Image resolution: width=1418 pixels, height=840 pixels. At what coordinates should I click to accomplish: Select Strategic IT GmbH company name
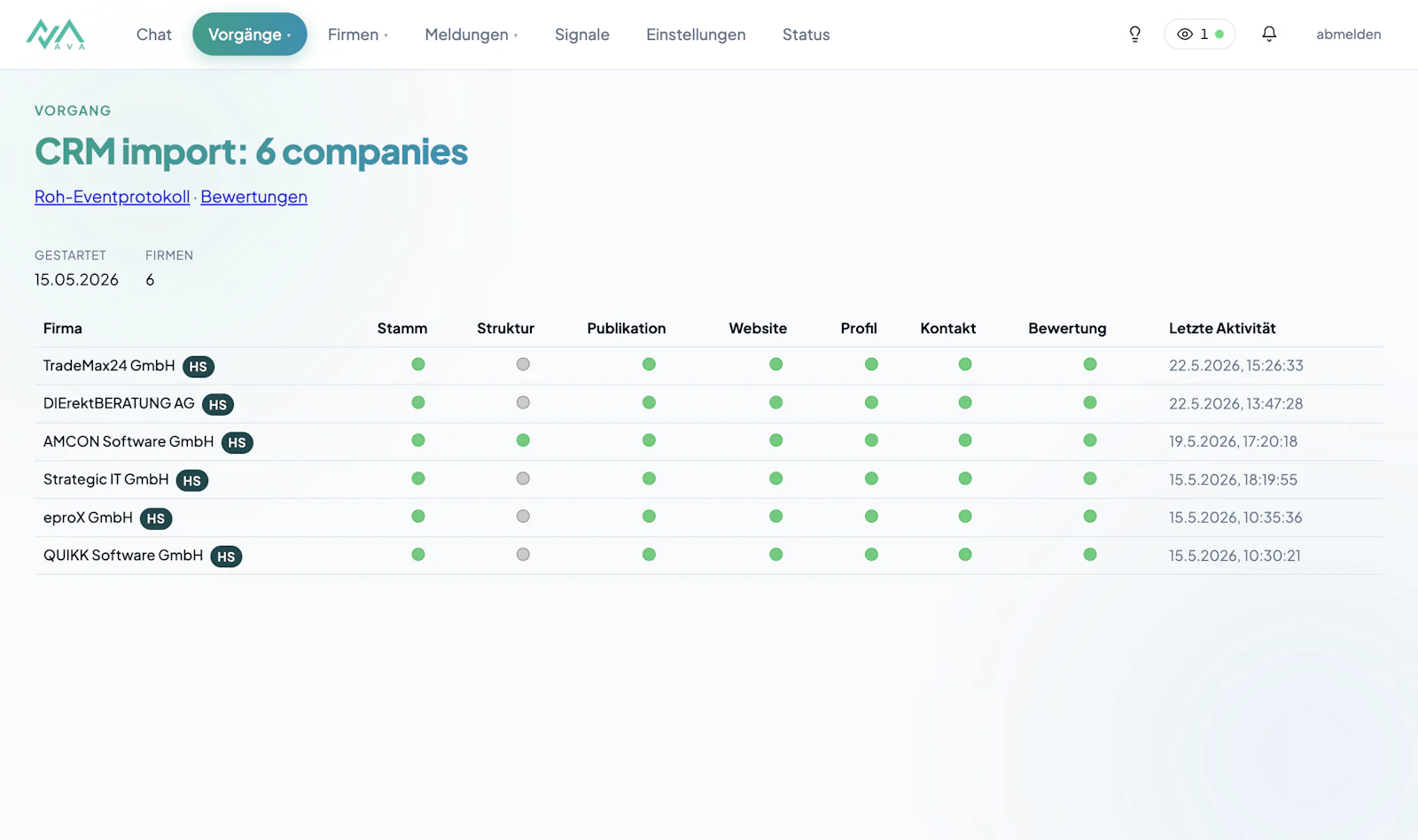point(106,479)
